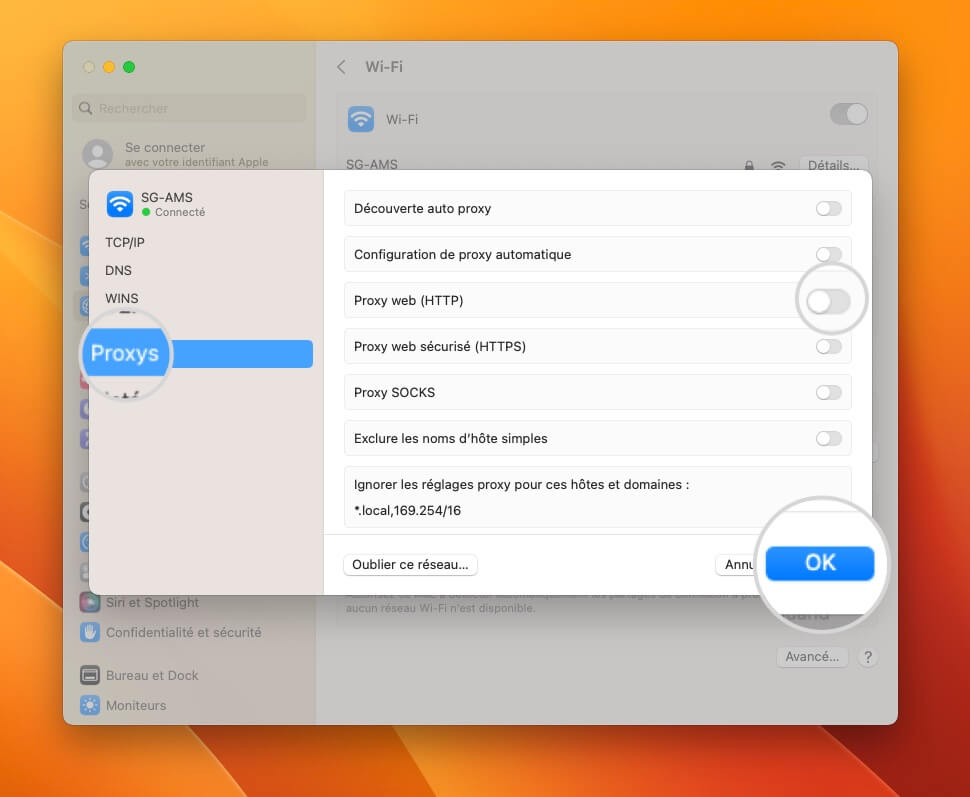
Task: Toggle the main Wi-Fi switch behind dialog
Action: click(x=849, y=114)
